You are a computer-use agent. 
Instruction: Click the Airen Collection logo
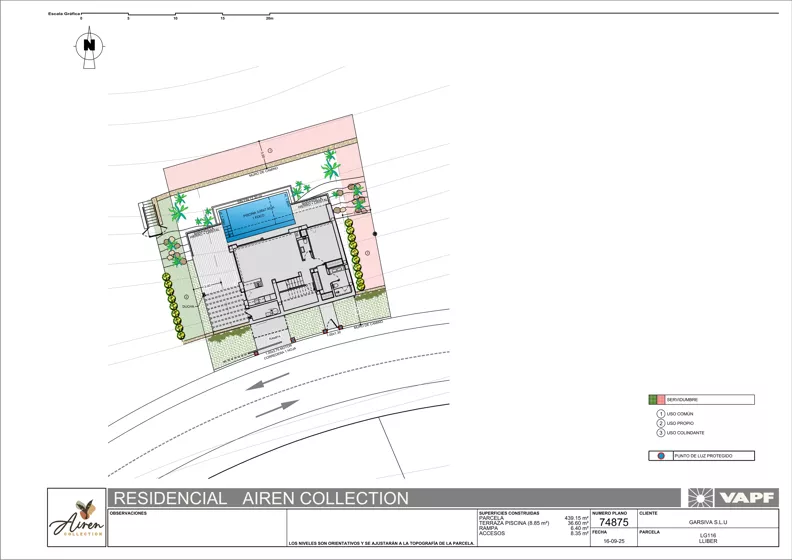click(x=77, y=518)
